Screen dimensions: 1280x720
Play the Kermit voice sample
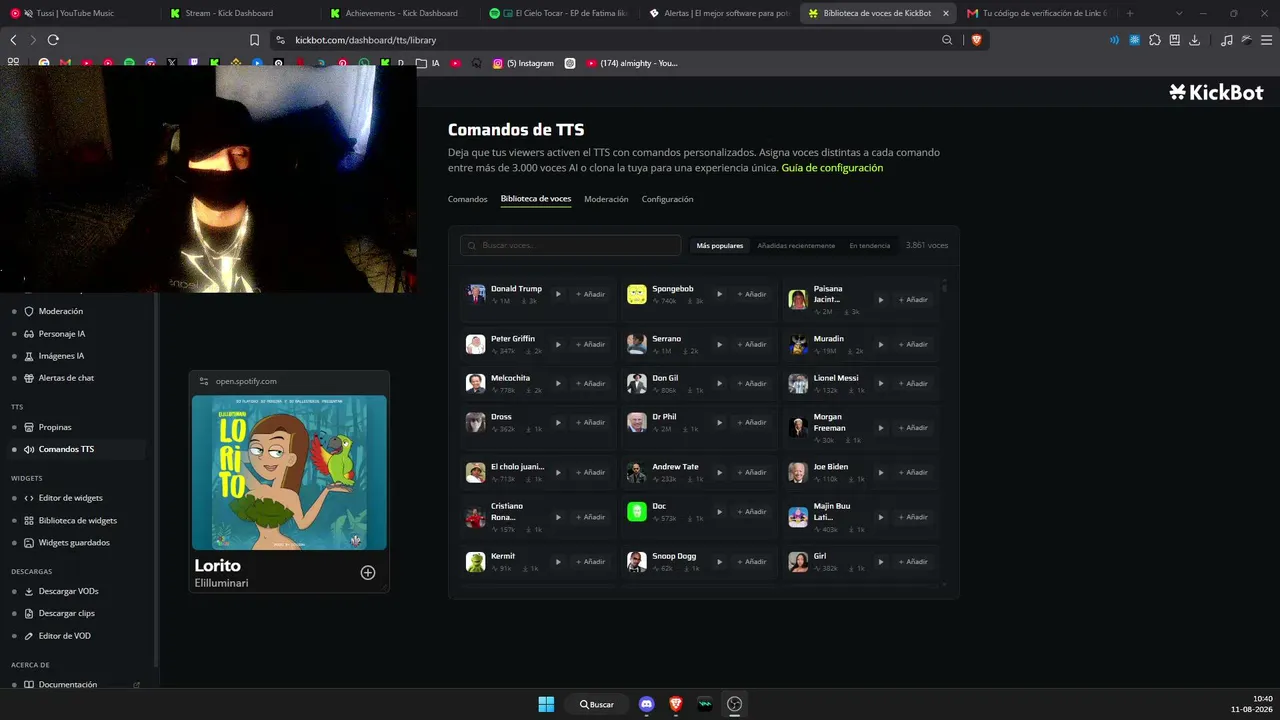pos(558,562)
